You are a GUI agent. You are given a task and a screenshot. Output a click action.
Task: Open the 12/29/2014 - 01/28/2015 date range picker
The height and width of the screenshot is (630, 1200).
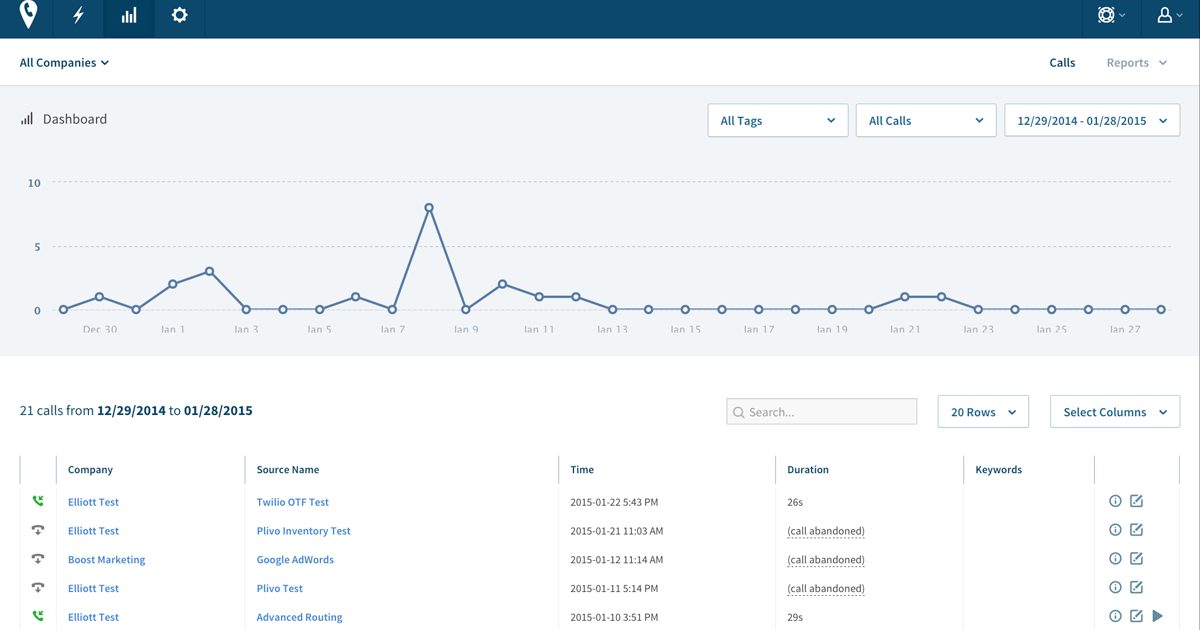pyautogui.click(x=1092, y=120)
